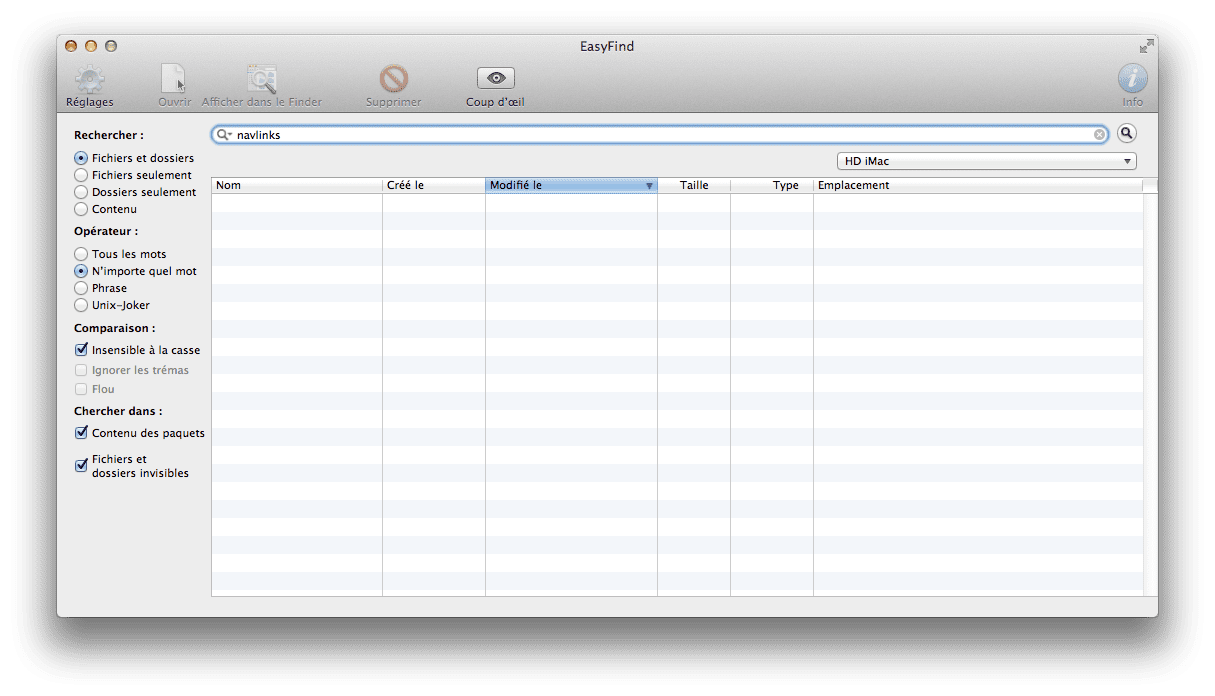
Task: Choose the Unix-Joker operator
Action: pos(81,305)
